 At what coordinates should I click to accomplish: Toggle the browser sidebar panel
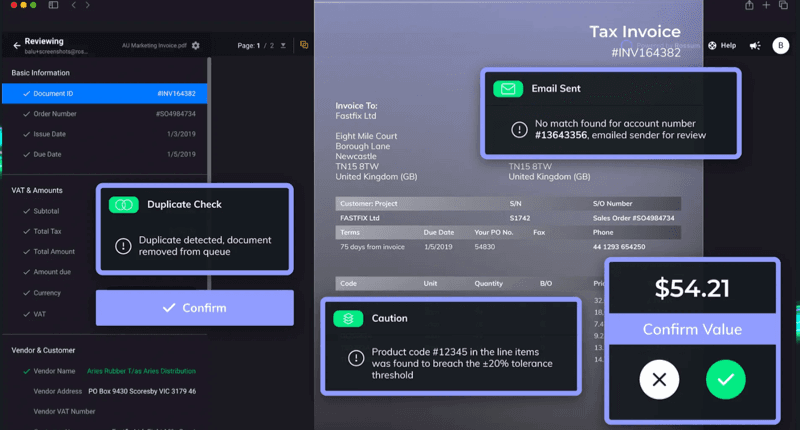tap(53, 6)
